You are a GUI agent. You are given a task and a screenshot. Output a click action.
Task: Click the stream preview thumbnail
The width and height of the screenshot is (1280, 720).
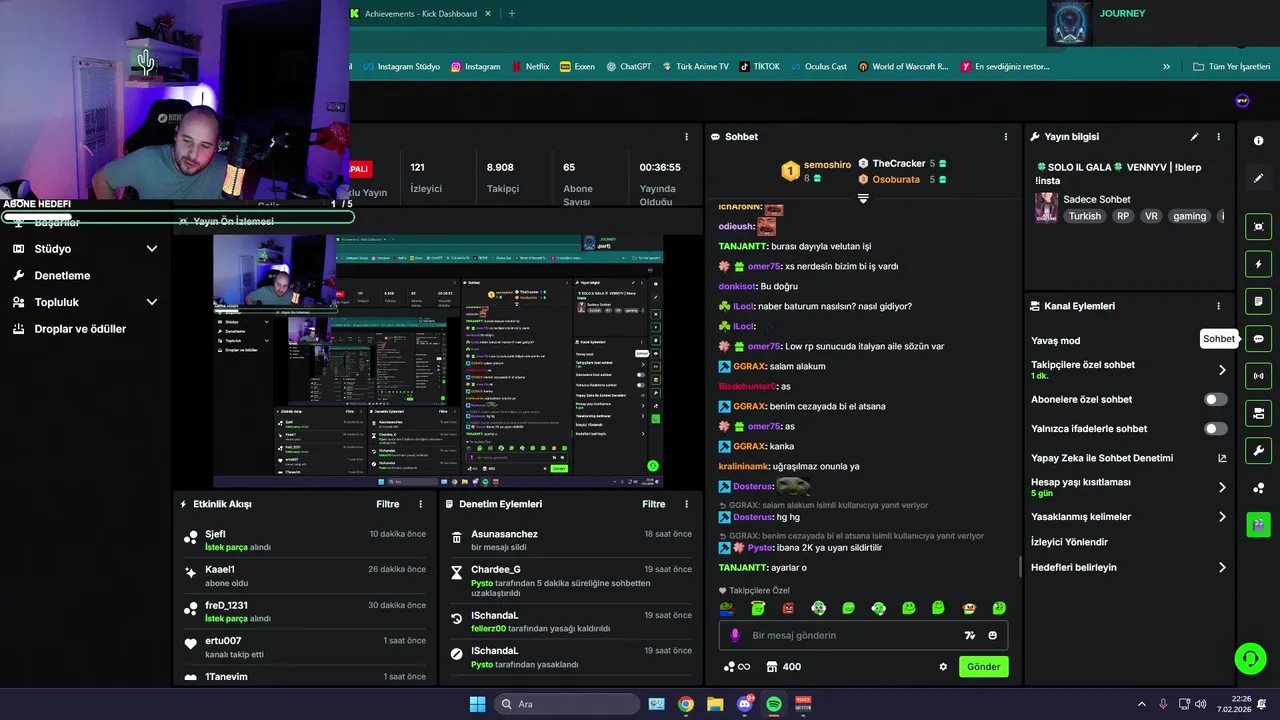pyautogui.click(x=438, y=361)
